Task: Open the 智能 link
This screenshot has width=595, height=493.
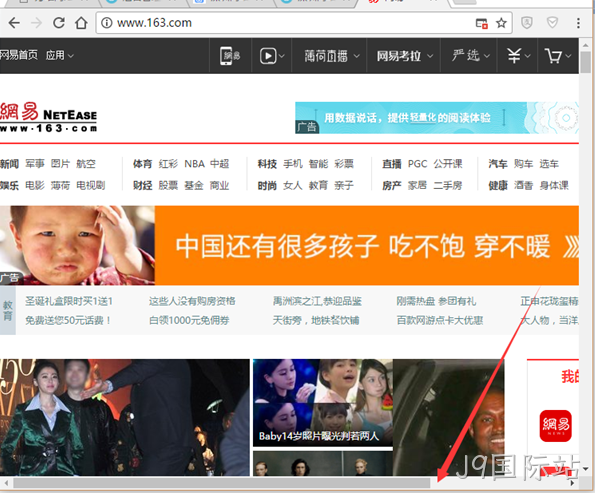Action: click(x=318, y=164)
